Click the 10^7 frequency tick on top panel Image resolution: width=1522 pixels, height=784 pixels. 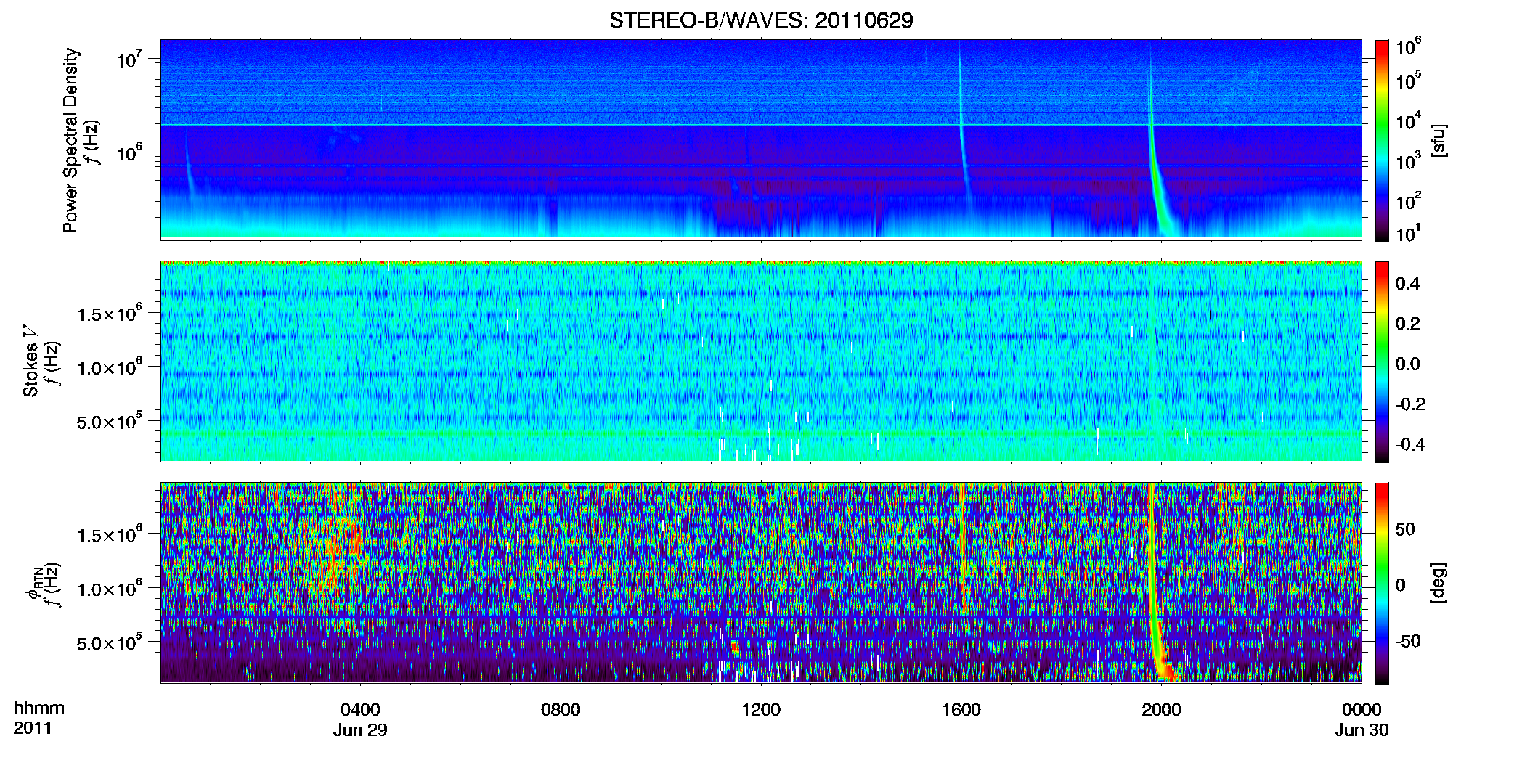tap(129, 59)
